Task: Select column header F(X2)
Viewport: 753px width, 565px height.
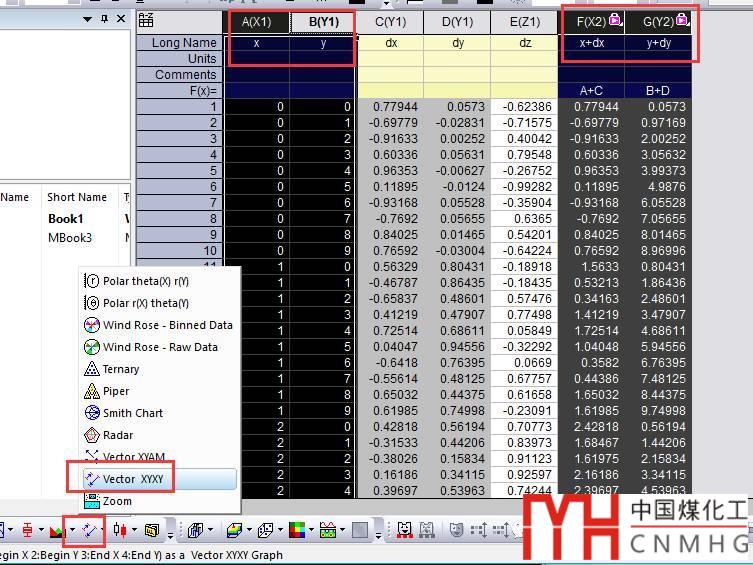Action: click(592, 22)
